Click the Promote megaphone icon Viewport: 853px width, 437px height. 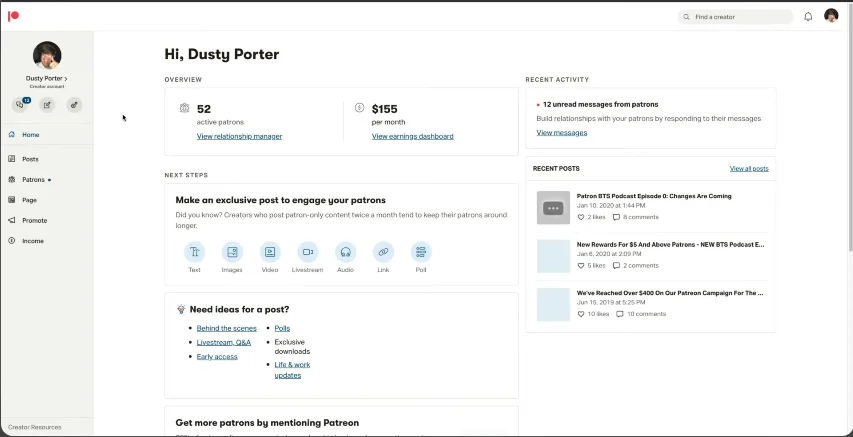12,220
